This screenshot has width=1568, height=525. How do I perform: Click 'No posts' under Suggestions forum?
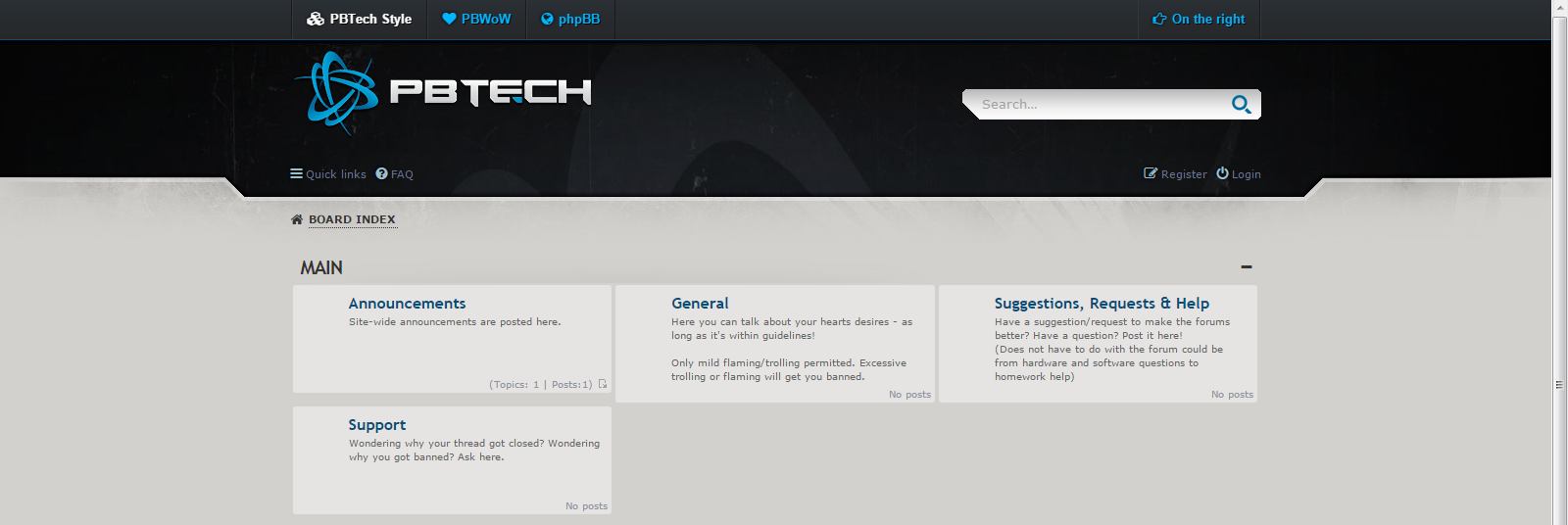1232,395
